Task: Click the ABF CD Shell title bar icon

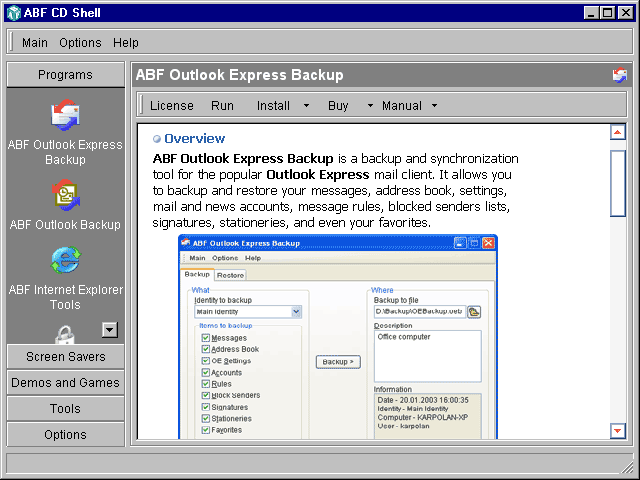Action: 12,13
